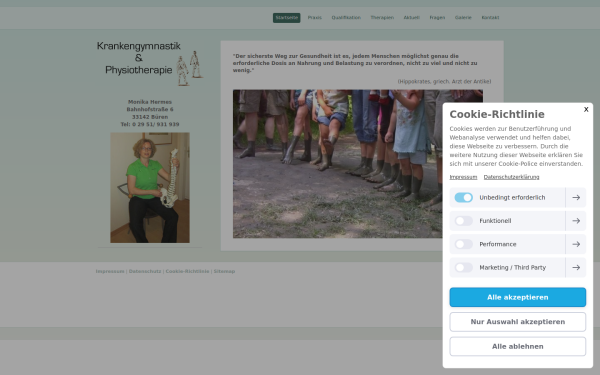Click the Cookie-Richtlinie heading text
The image size is (600, 375).
click(x=497, y=114)
